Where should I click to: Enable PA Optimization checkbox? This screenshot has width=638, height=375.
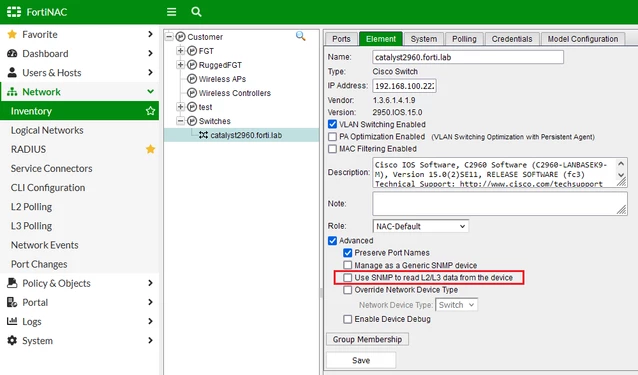(332, 137)
